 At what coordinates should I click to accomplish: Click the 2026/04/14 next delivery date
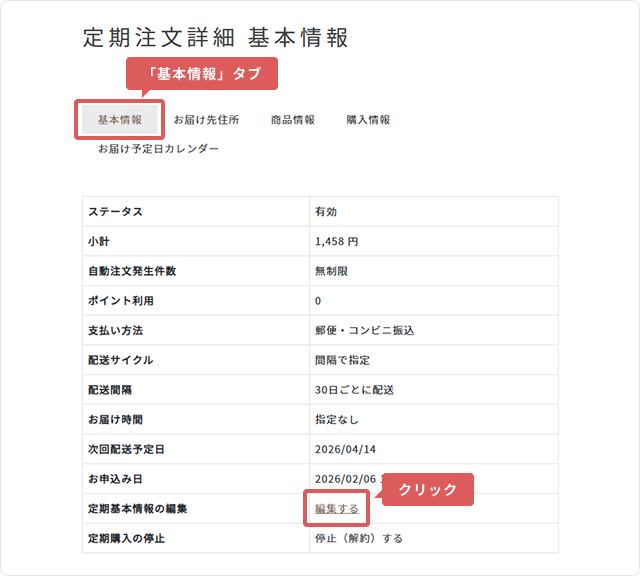[347, 449]
